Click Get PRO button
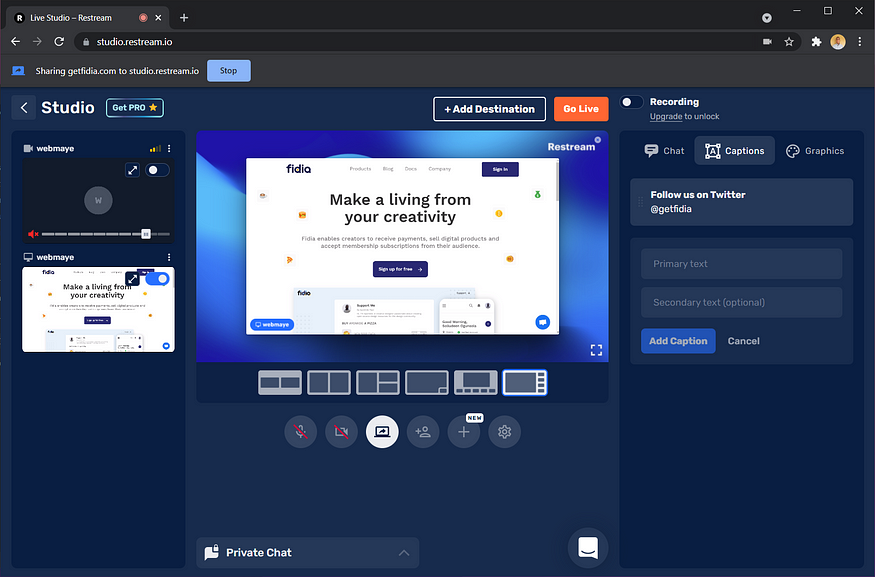This screenshot has width=875, height=577. (x=134, y=108)
